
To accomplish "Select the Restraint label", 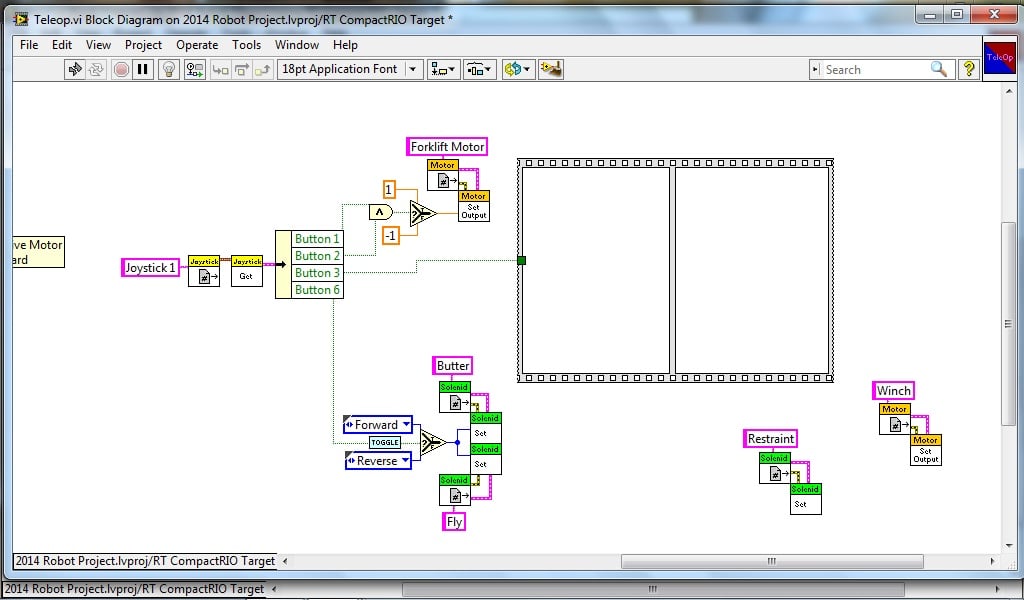I will point(771,439).
